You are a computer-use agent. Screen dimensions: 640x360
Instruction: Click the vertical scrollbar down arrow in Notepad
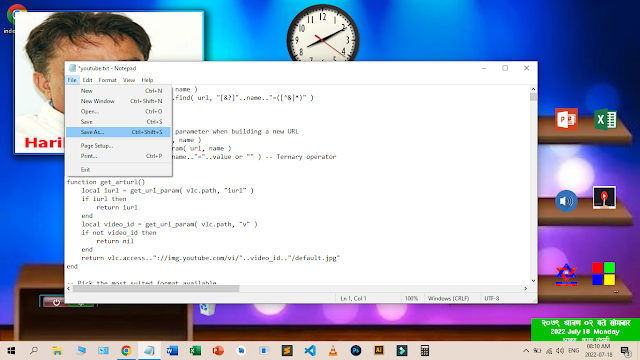533,281
